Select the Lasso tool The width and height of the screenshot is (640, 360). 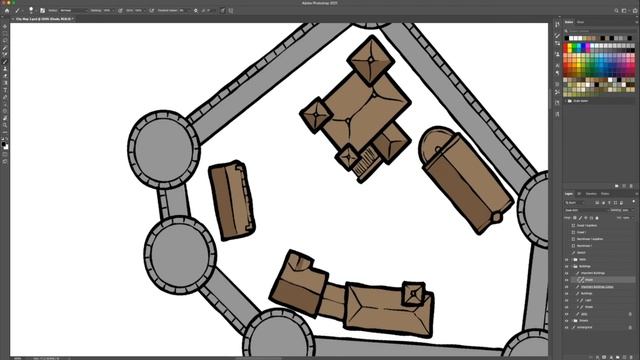coord(5,40)
